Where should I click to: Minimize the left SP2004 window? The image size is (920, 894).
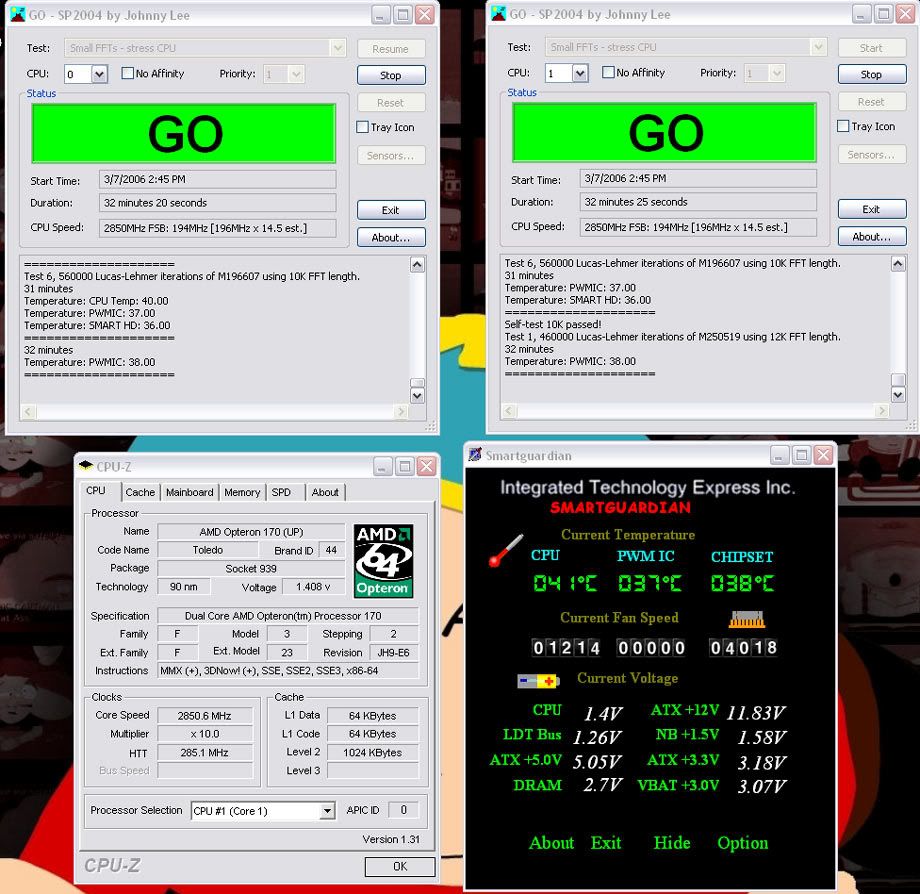point(381,15)
